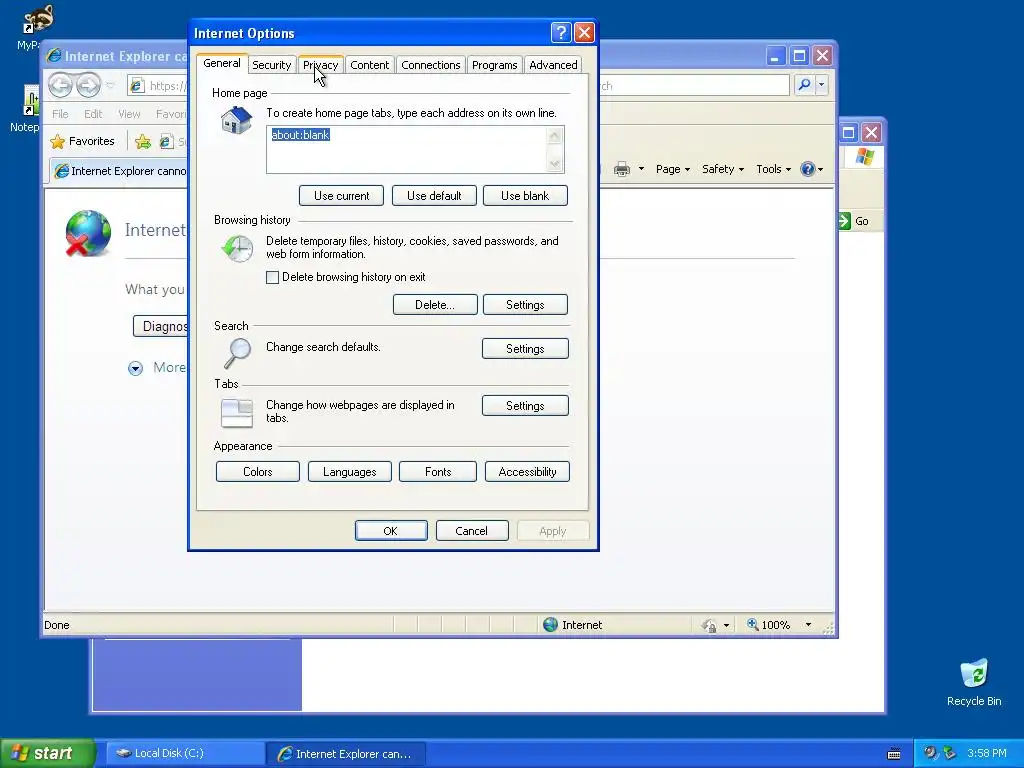This screenshot has width=1024, height=768.
Task: Click the keyboard icon in taskbar
Action: [894, 754]
